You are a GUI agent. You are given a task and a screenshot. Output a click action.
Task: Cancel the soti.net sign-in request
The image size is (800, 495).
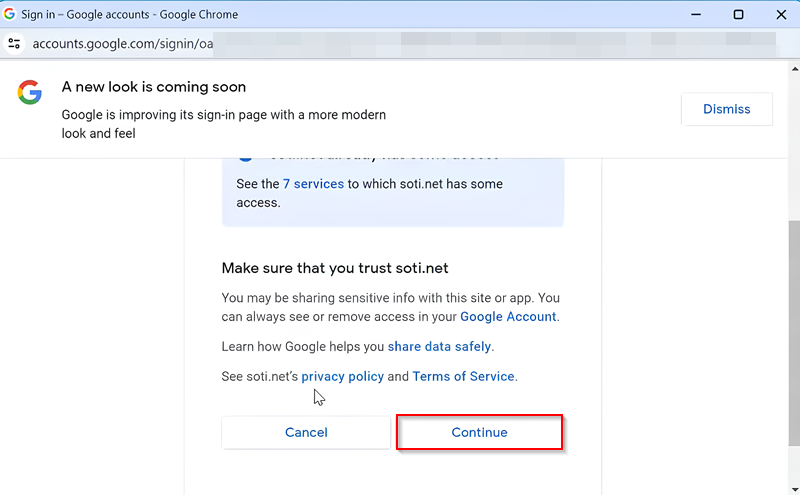pyautogui.click(x=306, y=432)
